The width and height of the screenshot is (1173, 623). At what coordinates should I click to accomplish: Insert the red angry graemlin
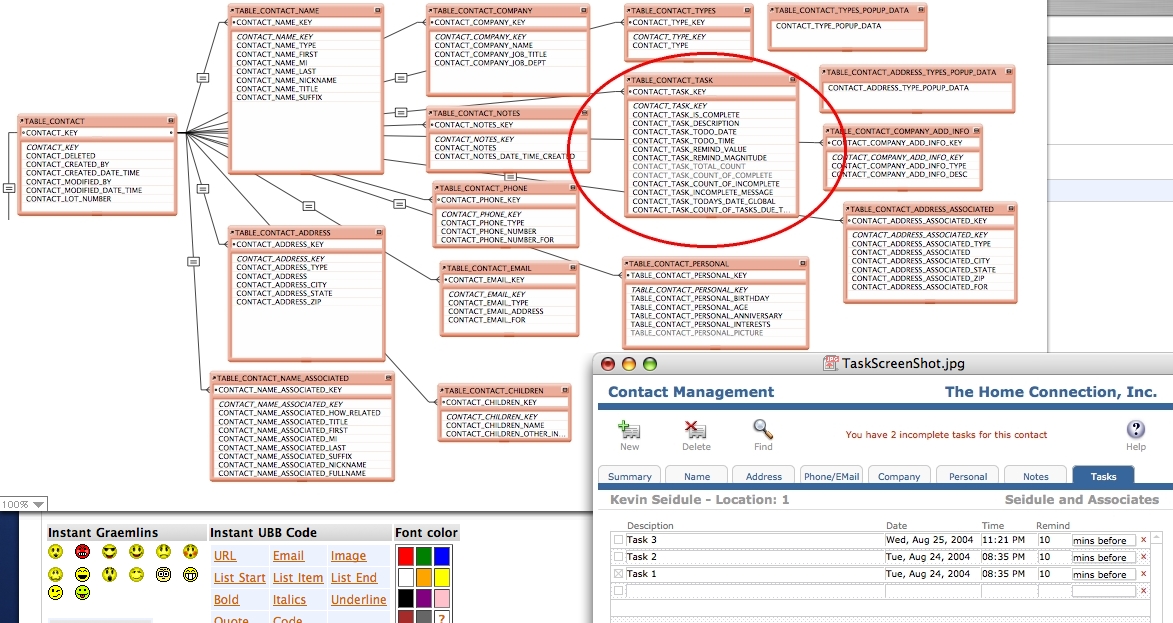pyautogui.click(x=82, y=552)
